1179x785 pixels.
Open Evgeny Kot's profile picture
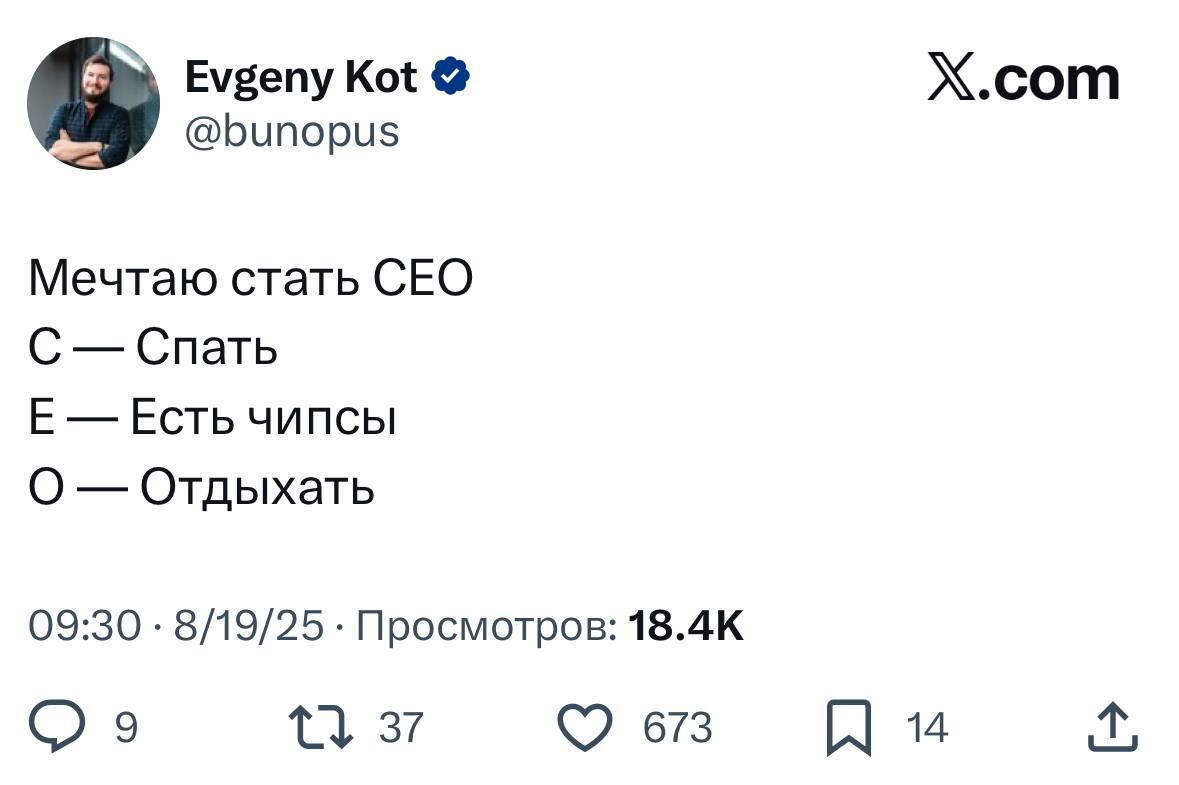coord(93,103)
